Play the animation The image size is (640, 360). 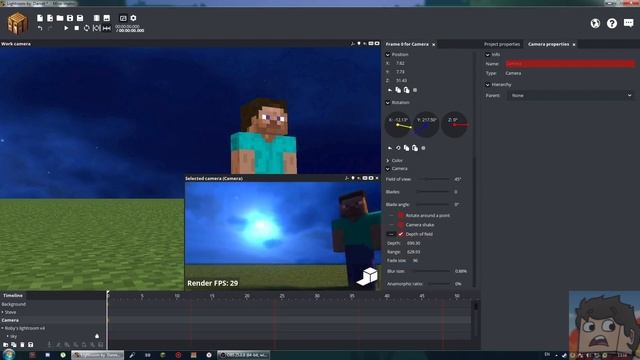point(66,28)
